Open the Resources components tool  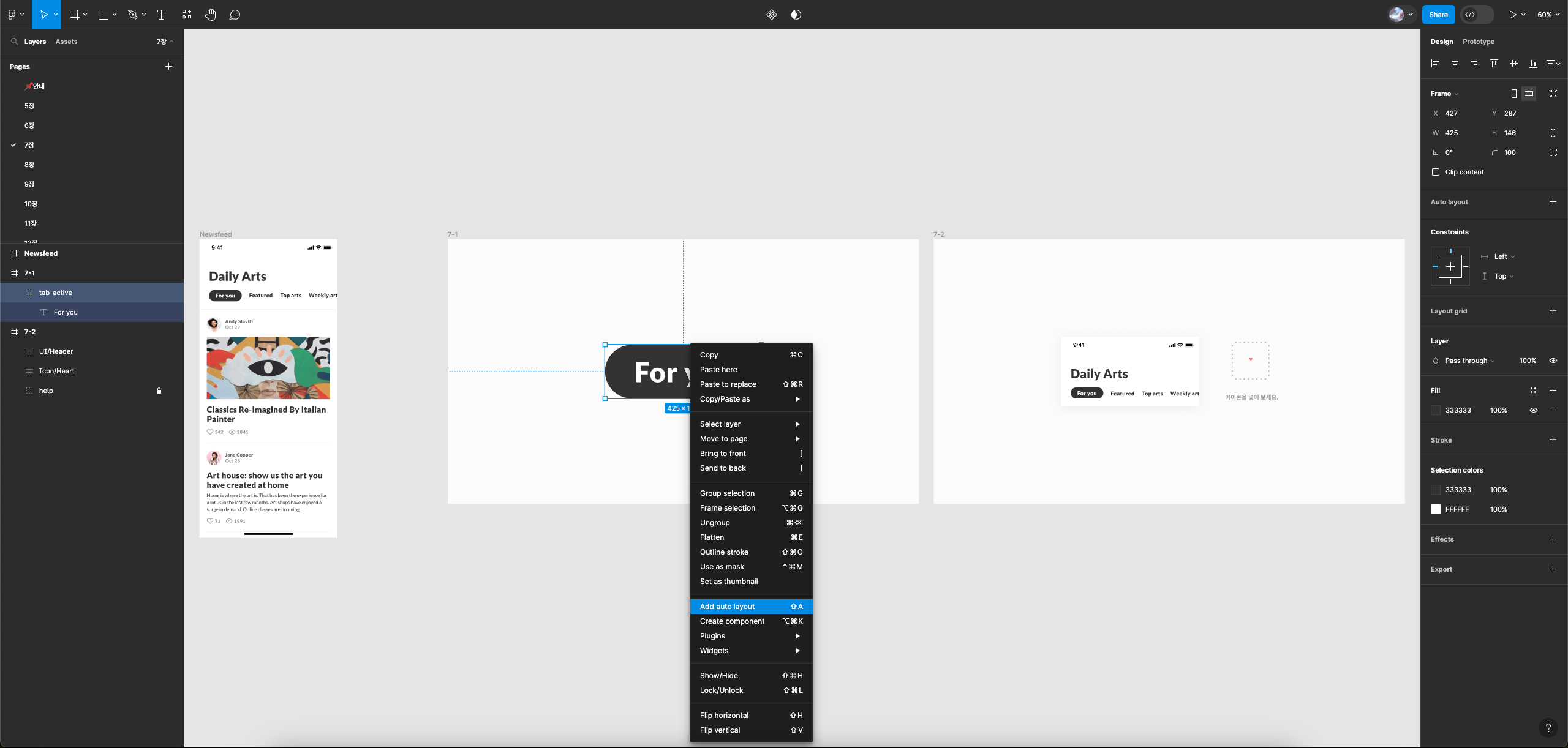[x=187, y=15]
